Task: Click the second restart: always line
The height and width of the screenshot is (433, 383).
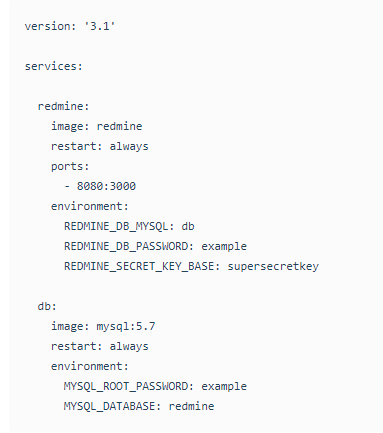Action: pos(100,346)
